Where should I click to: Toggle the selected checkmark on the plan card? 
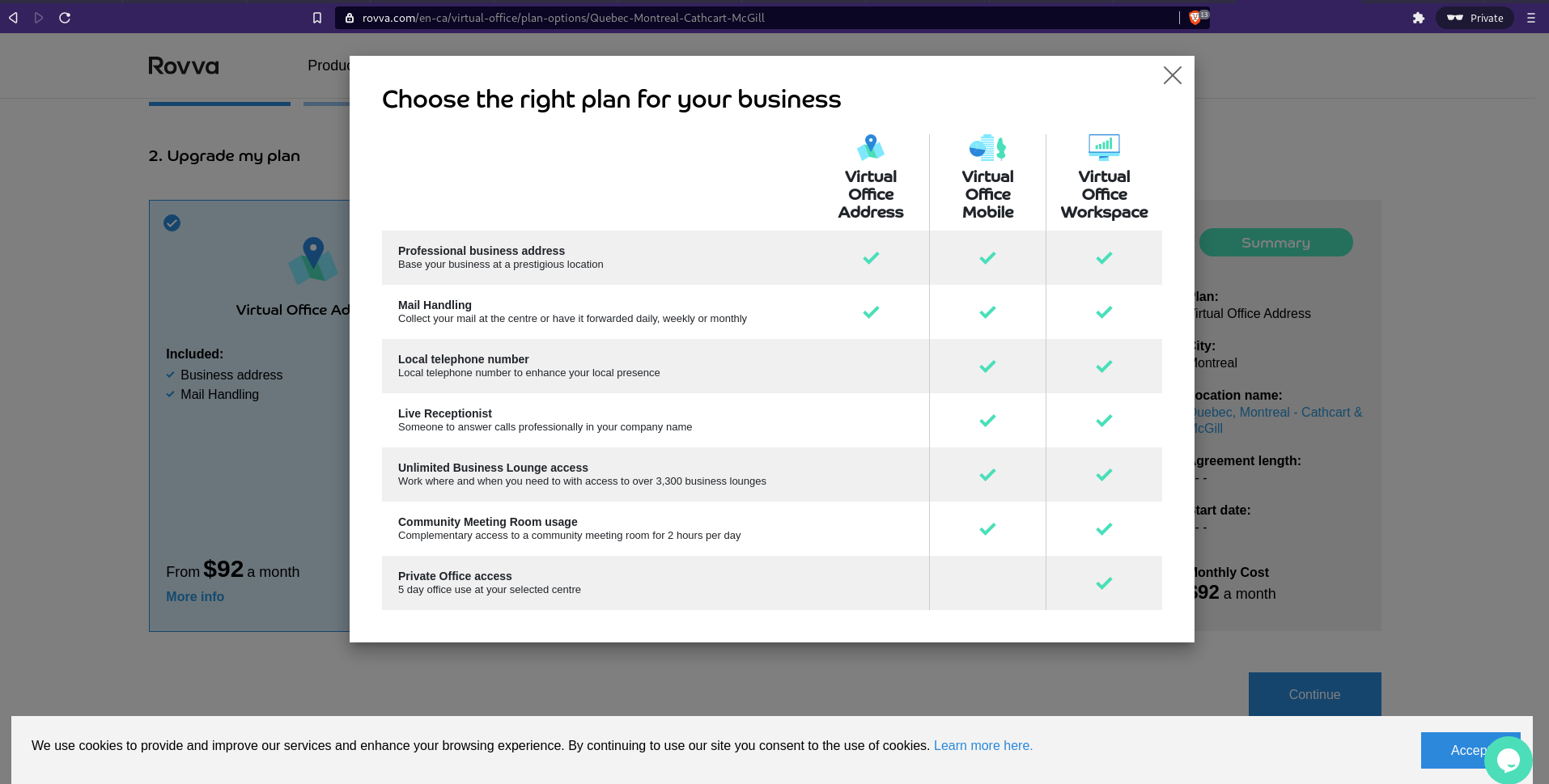[x=172, y=222]
